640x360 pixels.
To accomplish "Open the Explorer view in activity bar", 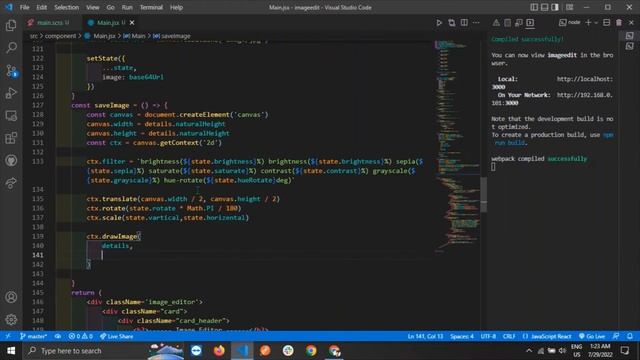I will [x=11, y=26].
